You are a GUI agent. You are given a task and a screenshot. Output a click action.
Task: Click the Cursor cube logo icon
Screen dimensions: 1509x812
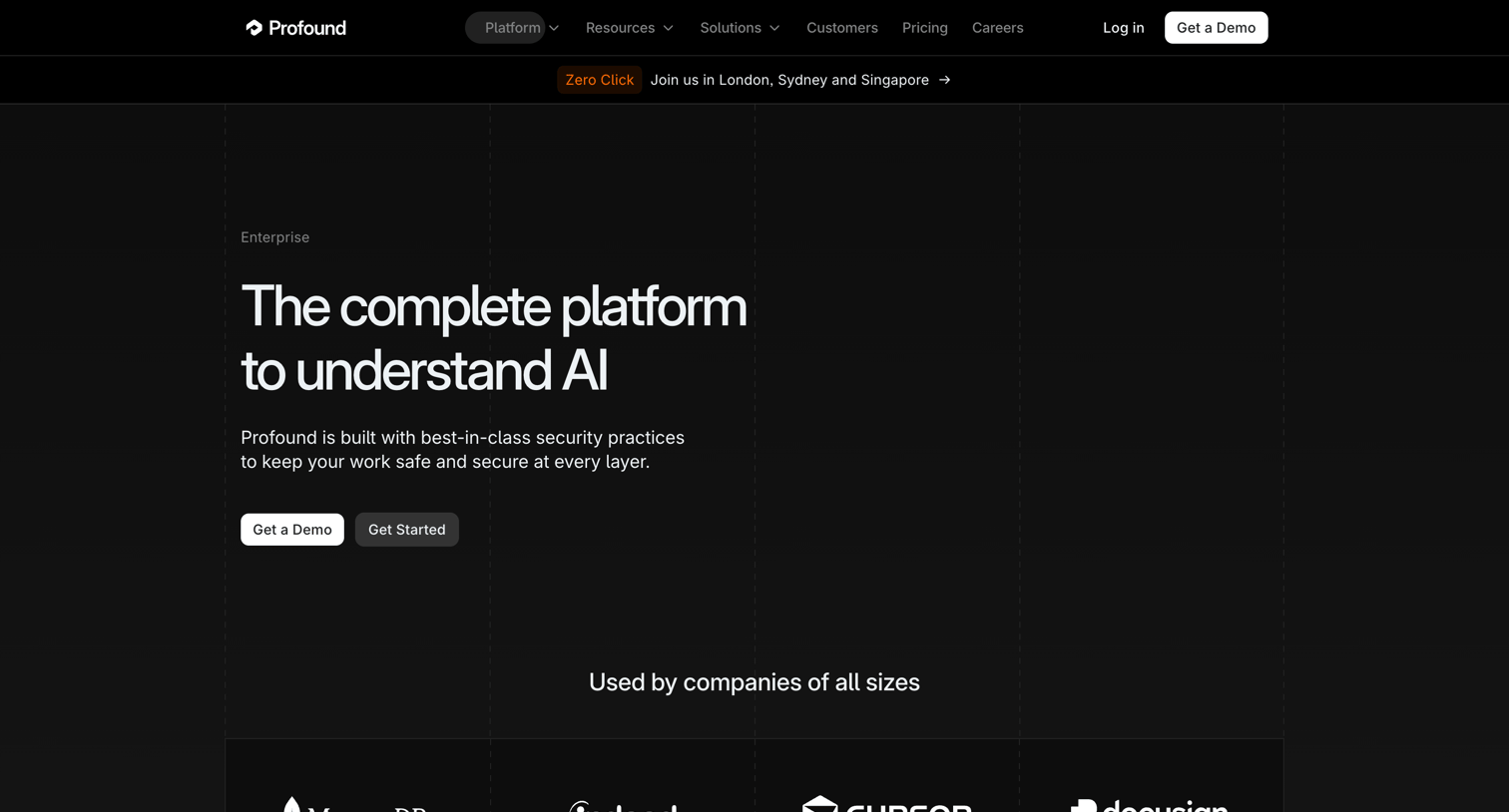(x=819, y=804)
